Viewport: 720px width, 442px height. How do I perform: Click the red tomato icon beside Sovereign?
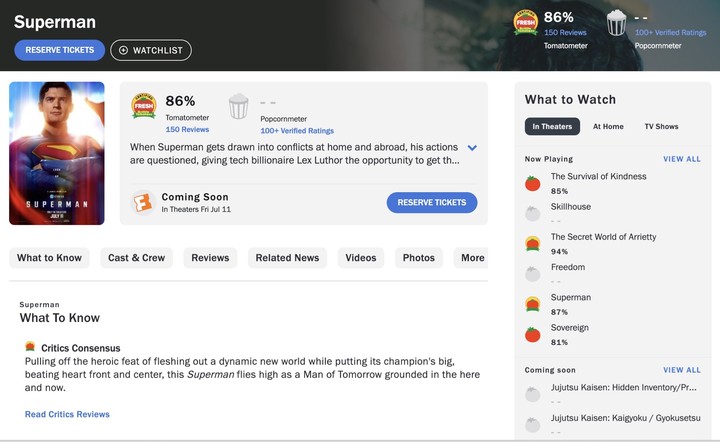[533, 334]
